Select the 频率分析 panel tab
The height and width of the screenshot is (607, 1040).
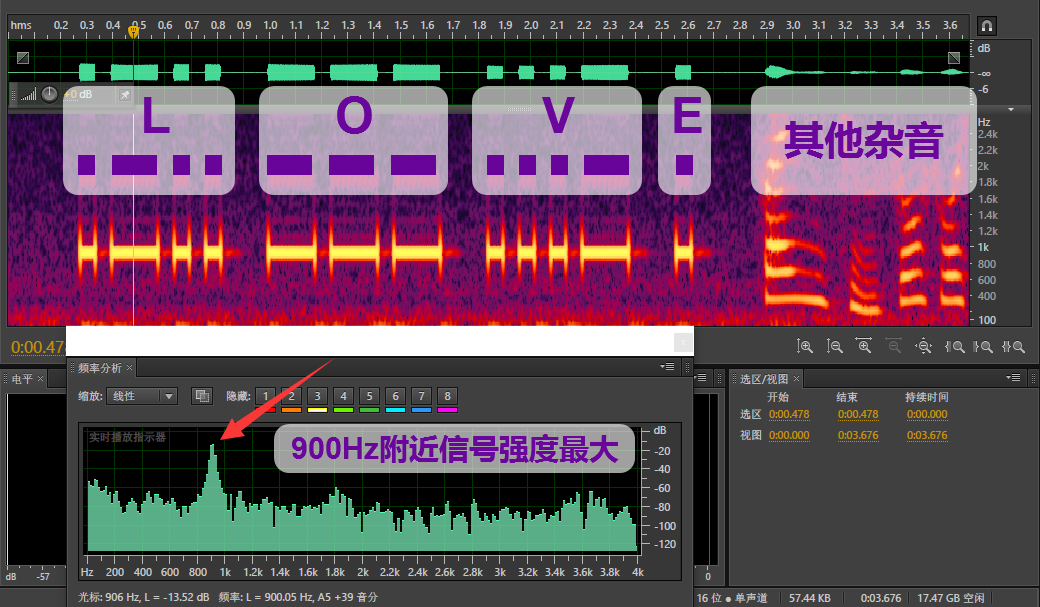pos(99,368)
